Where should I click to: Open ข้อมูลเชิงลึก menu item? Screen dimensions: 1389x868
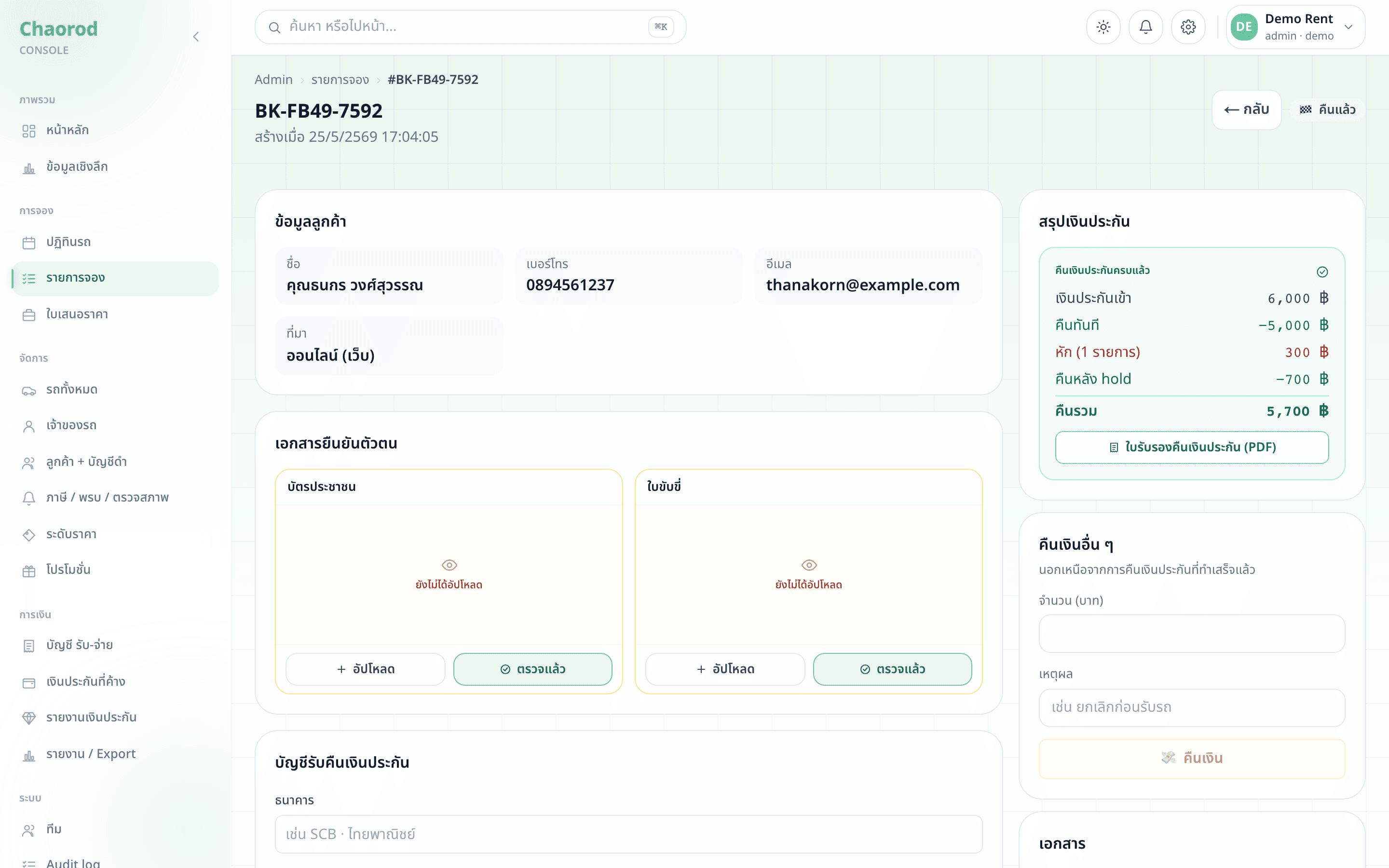click(x=115, y=168)
